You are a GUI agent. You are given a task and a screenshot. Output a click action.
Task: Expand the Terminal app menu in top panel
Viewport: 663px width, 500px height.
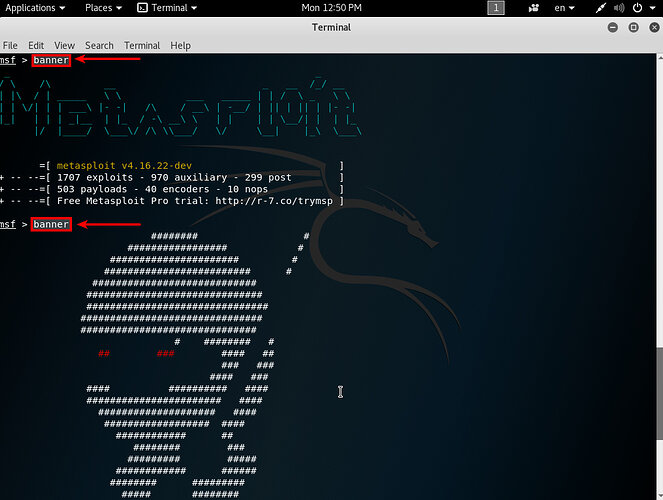point(168,8)
